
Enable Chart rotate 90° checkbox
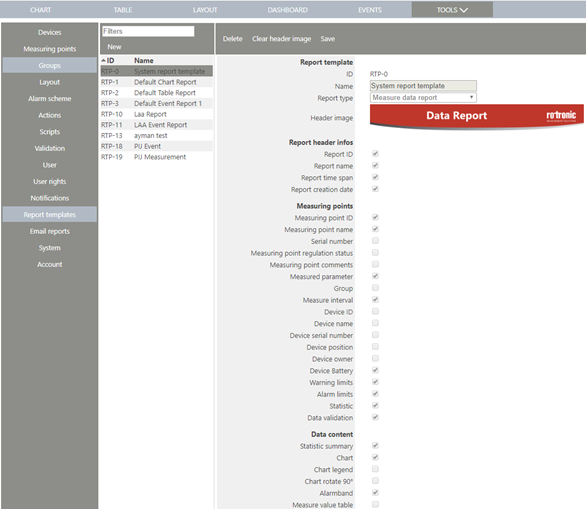[x=375, y=481]
